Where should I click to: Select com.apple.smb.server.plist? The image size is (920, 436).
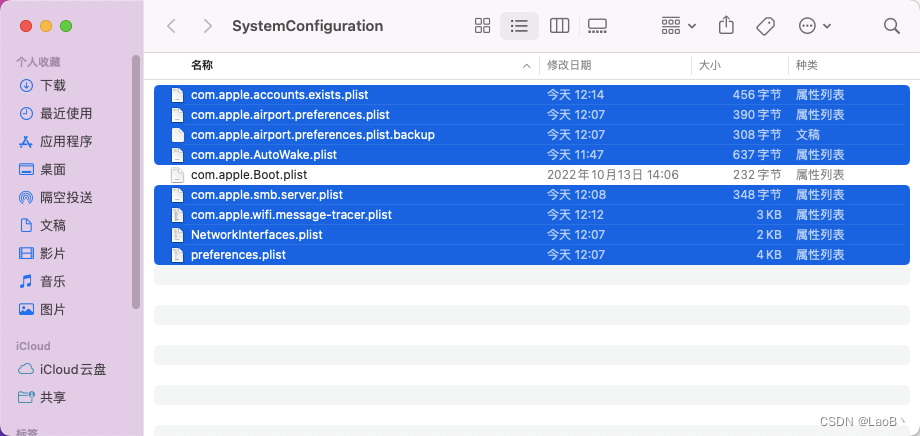point(532,194)
